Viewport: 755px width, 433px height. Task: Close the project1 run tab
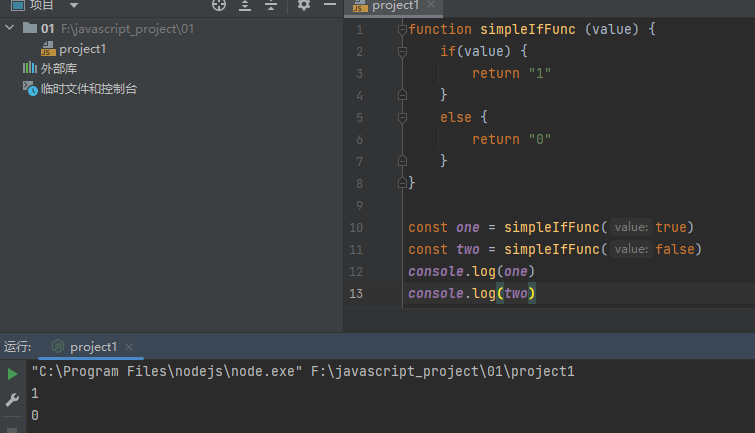pyautogui.click(x=129, y=347)
